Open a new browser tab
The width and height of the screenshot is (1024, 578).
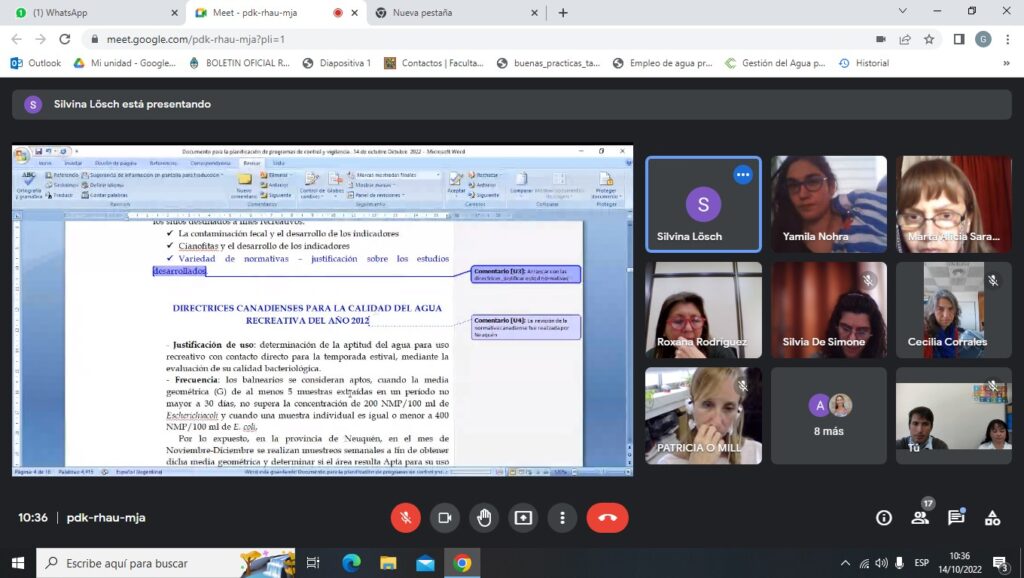click(563, 12)
